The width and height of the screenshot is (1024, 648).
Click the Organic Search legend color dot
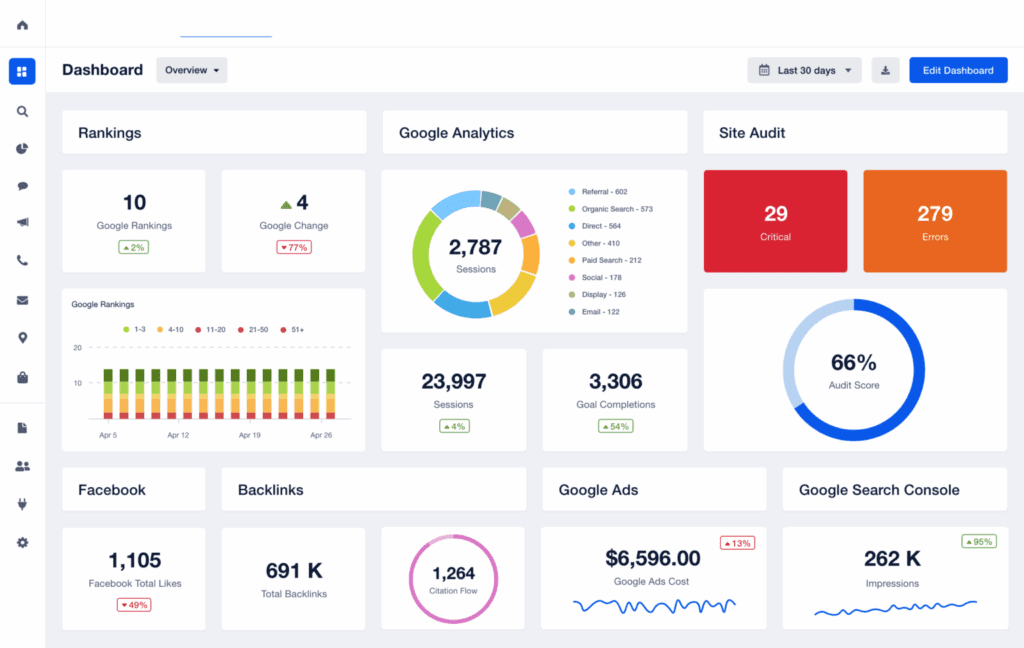[572, 209]
